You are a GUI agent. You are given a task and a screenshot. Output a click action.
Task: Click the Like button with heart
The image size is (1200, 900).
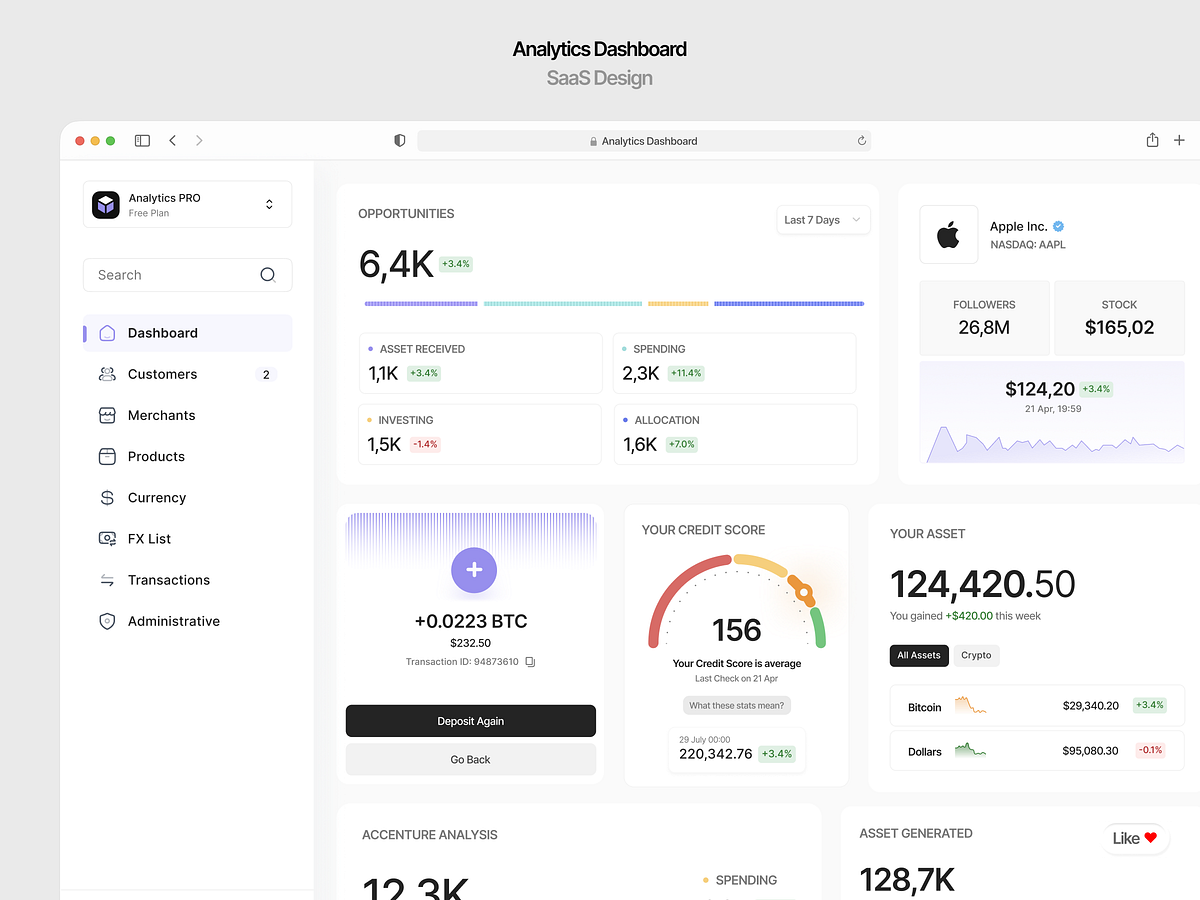(1135, 838)
